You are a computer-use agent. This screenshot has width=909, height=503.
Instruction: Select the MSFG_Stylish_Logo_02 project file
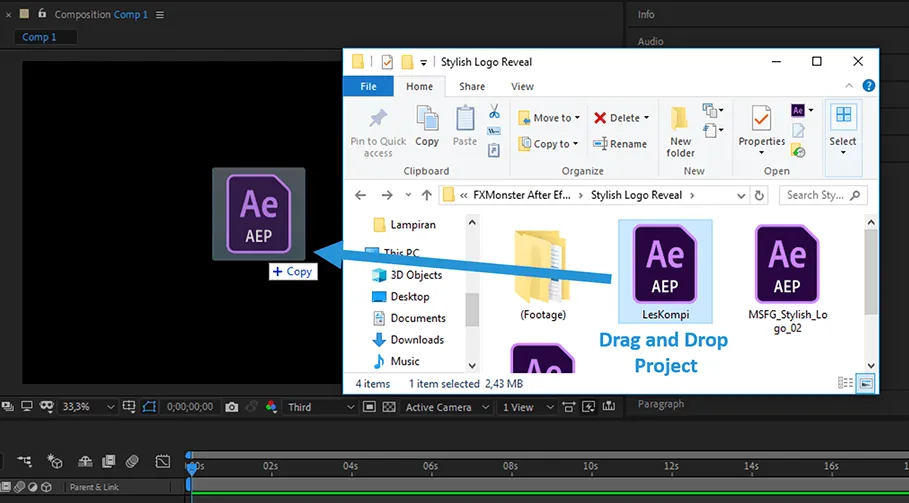coord(787,279)
